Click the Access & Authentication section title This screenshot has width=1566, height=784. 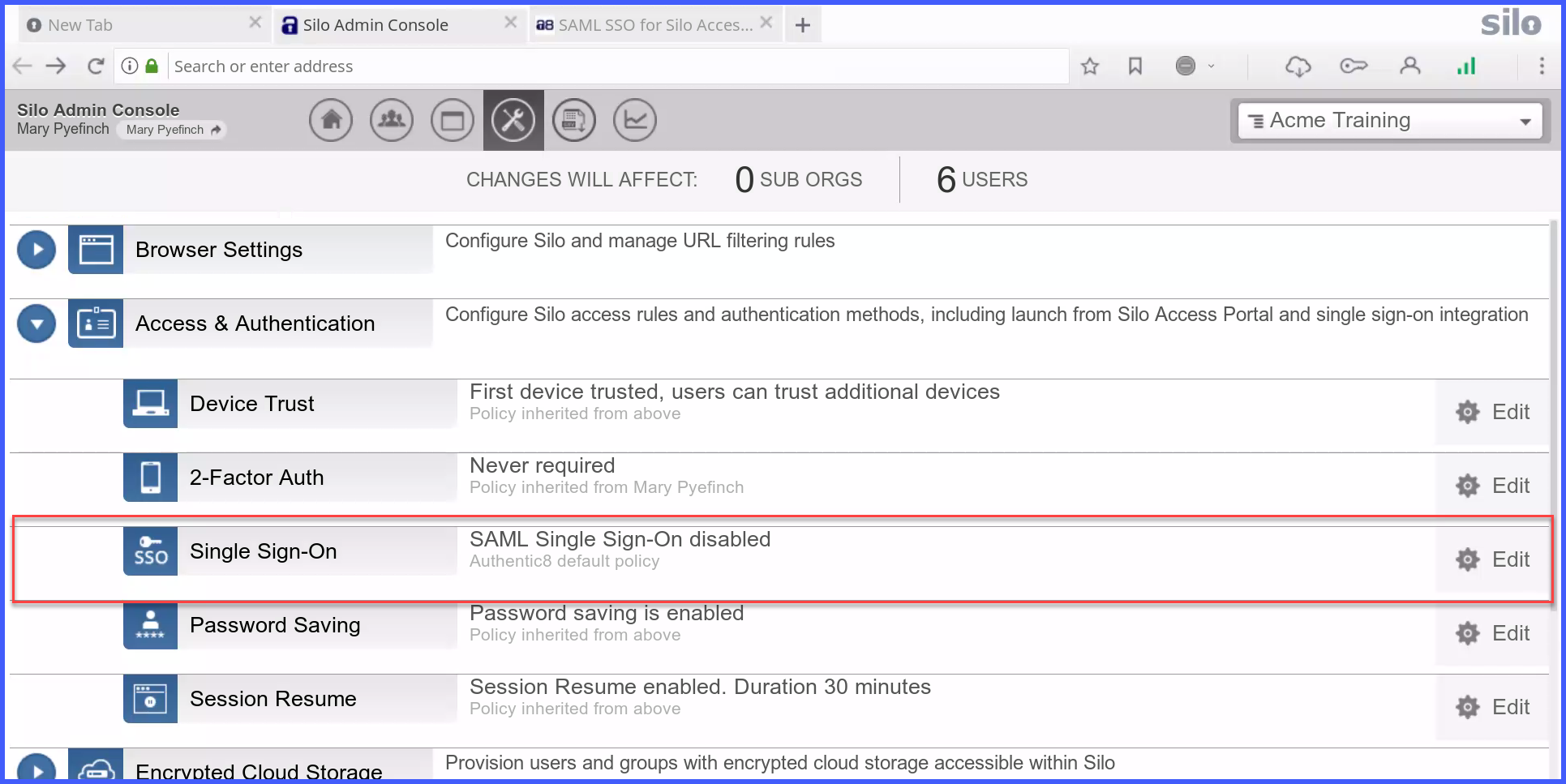click(x=255, y=323)
